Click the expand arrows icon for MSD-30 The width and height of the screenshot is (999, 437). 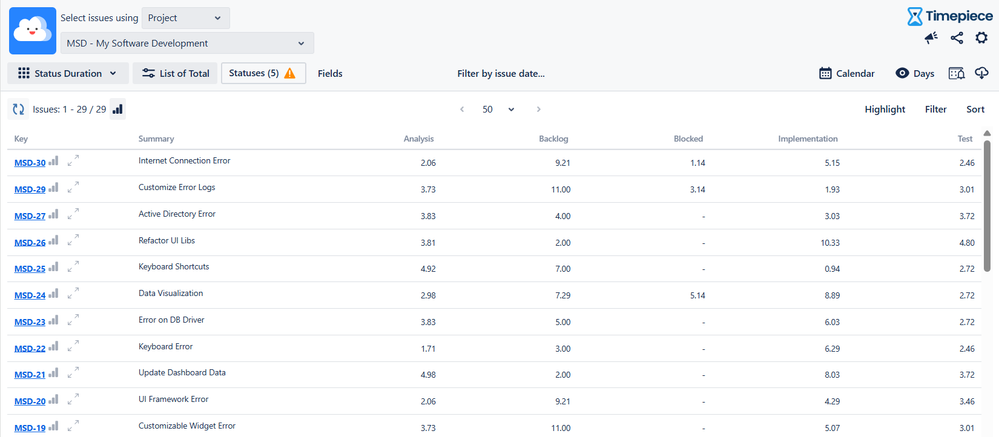[x=73, y=161]
